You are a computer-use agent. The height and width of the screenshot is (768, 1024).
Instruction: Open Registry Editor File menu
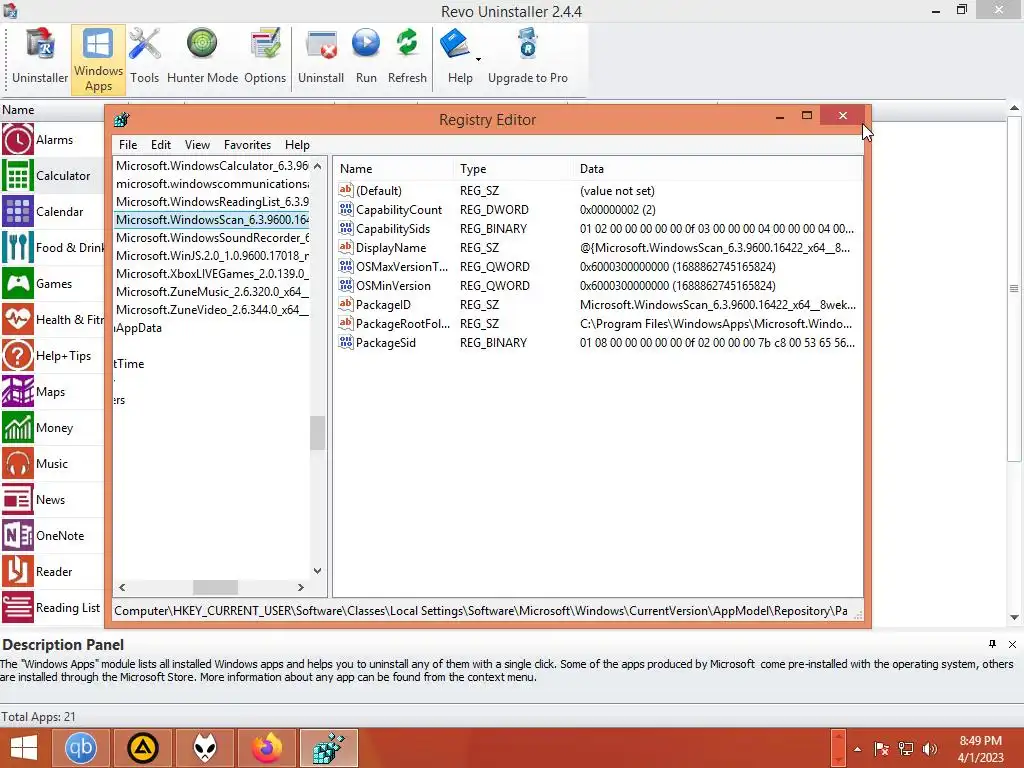point(128,145)
